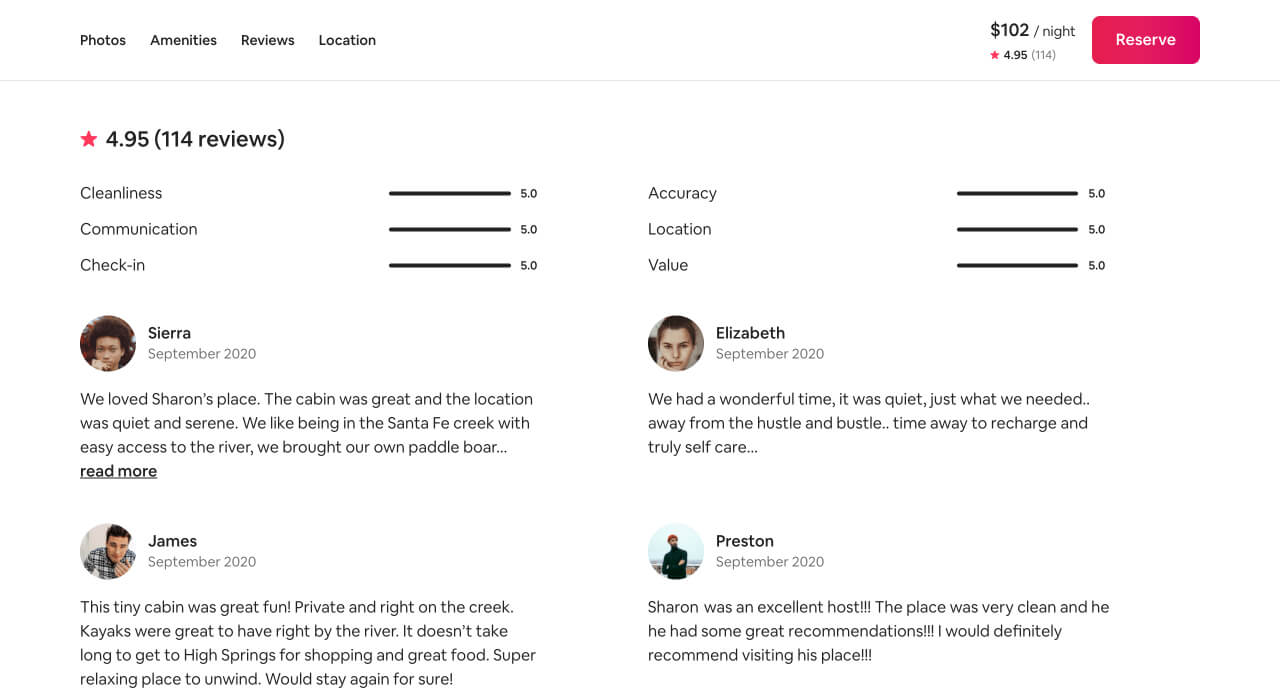Click the Check-in rating label

(112, 265)
